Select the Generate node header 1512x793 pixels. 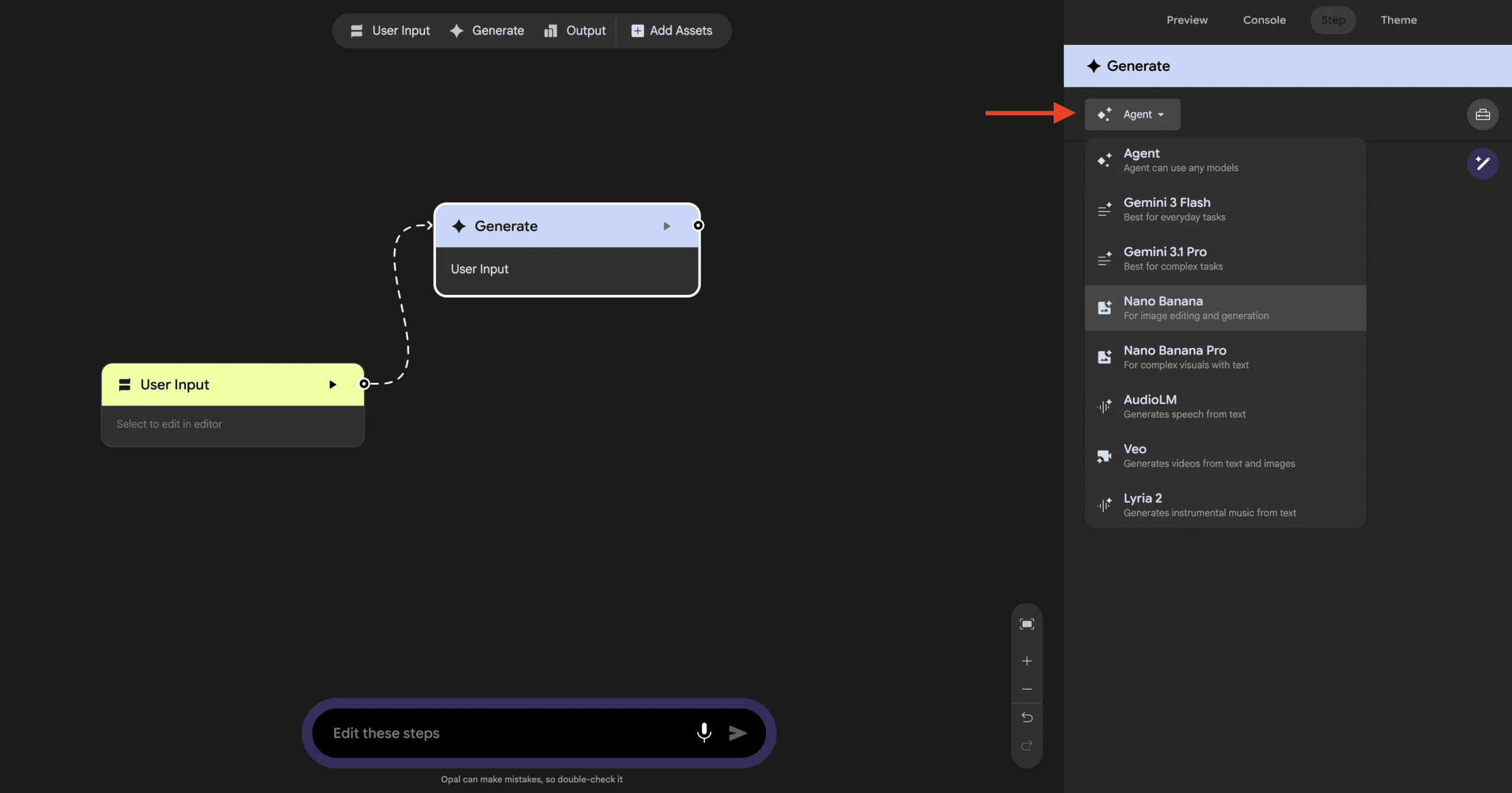[x=566, y=226]
